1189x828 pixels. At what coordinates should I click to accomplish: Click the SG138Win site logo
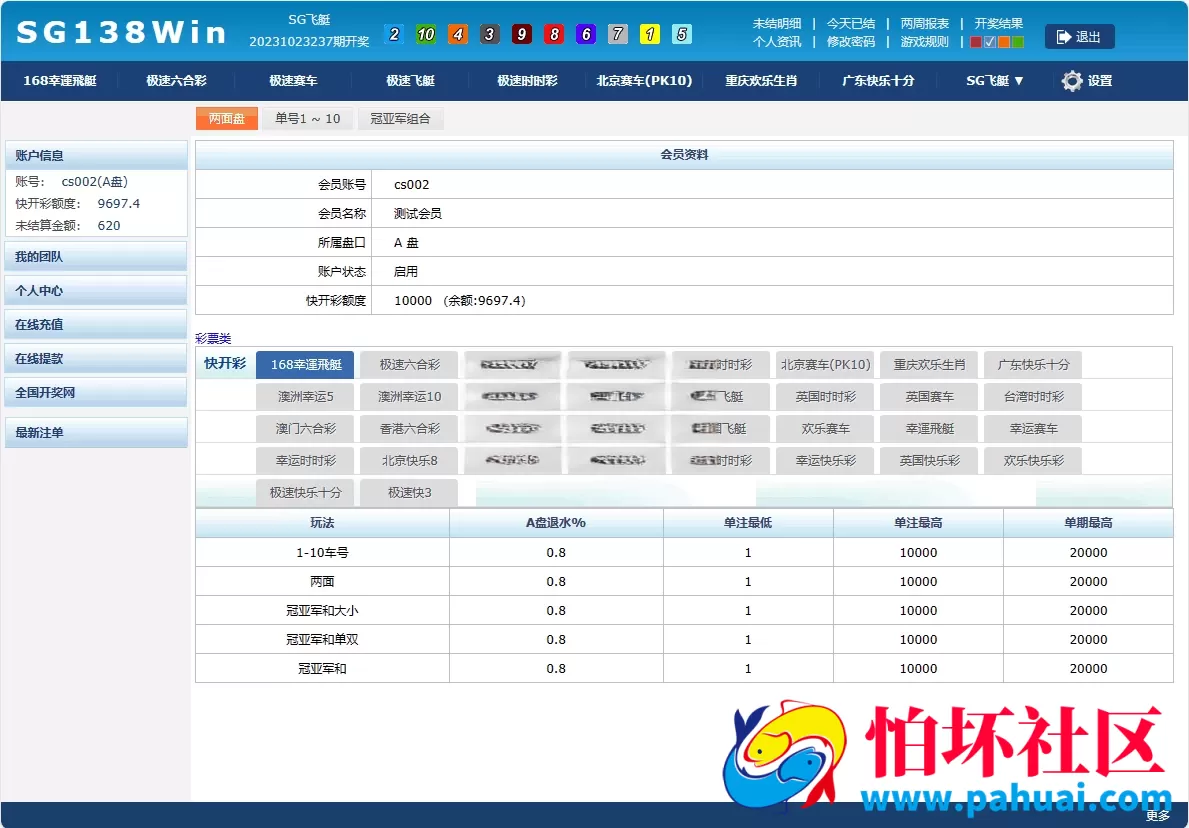coord(121,33)
